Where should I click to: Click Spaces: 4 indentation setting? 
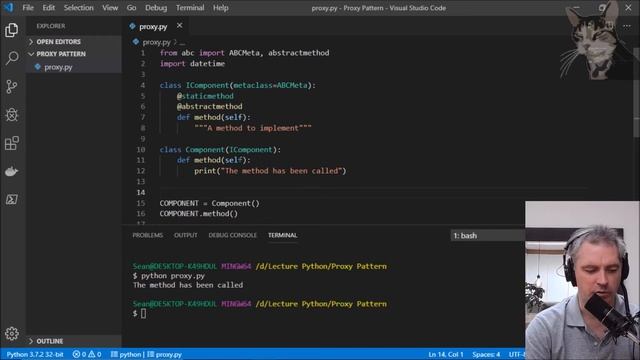(486, 354)
